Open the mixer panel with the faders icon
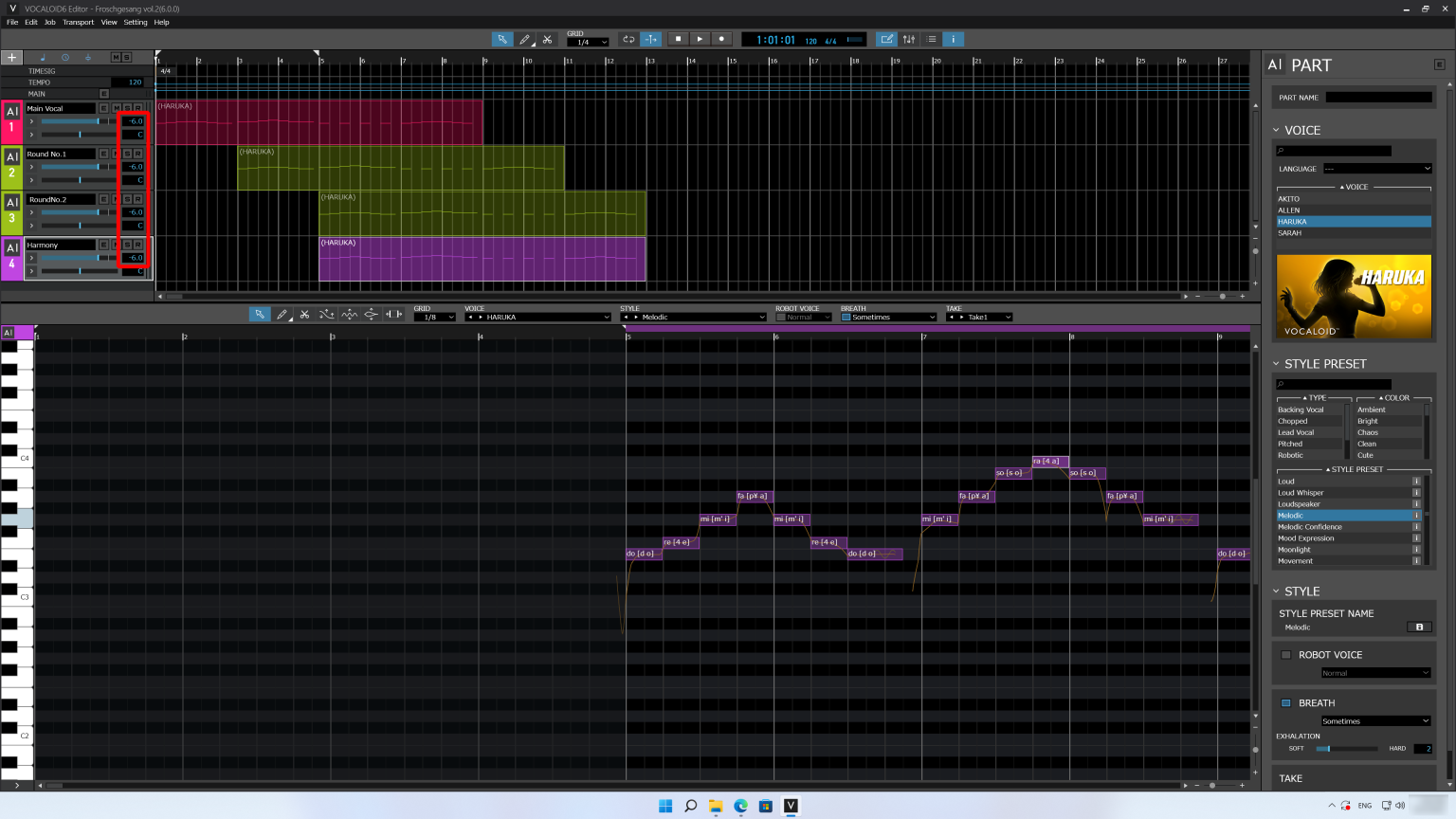 pyautogui.click(x=908, y=39)
